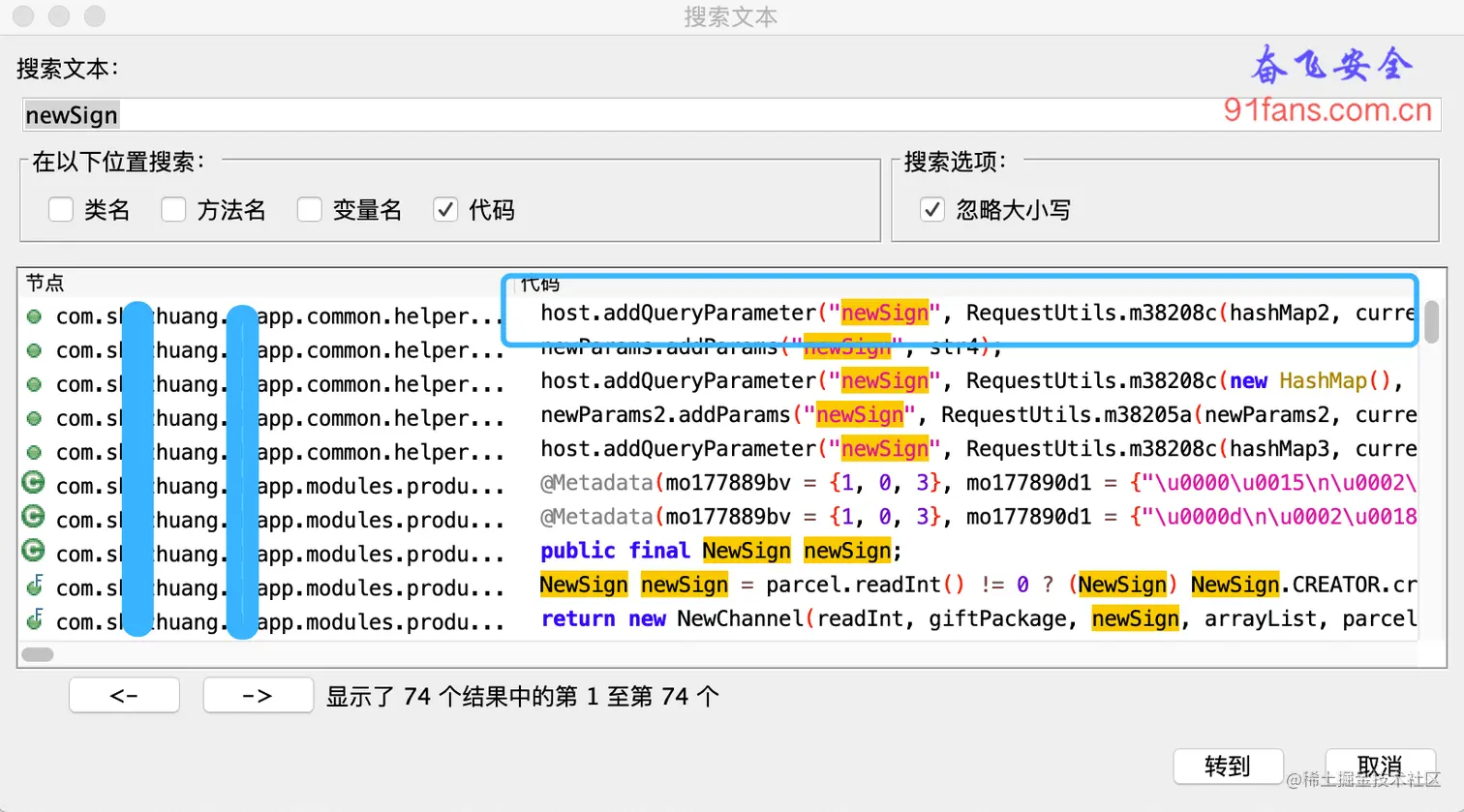Click the method icon of the newParams2.addParams result row
1464x812 pixels.
34,418
